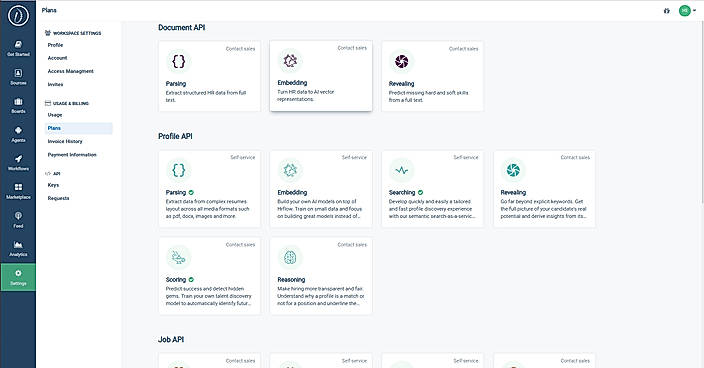The image size is (704, 368).
Task: Open Access Management page
Action: 70,71
